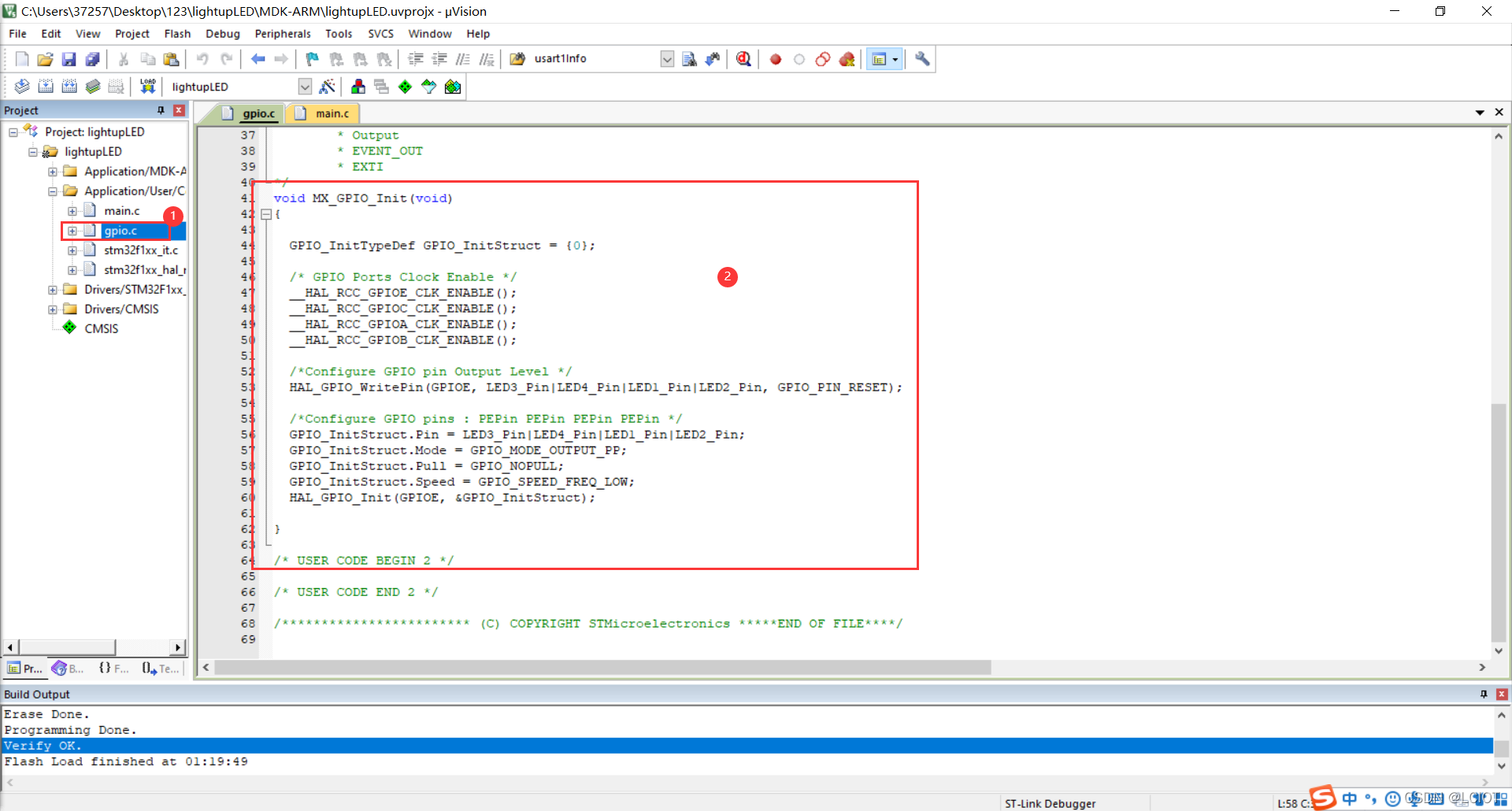Open the Flash menu

coord(177,34)
